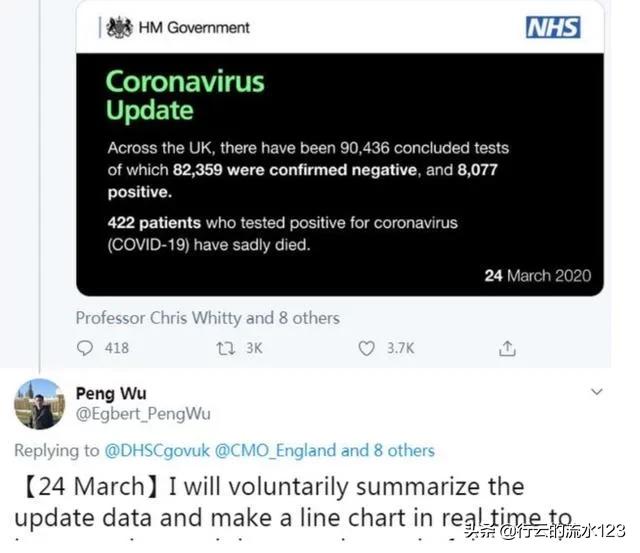Retweet the Coronavirus Update tweet

[226, 348]
